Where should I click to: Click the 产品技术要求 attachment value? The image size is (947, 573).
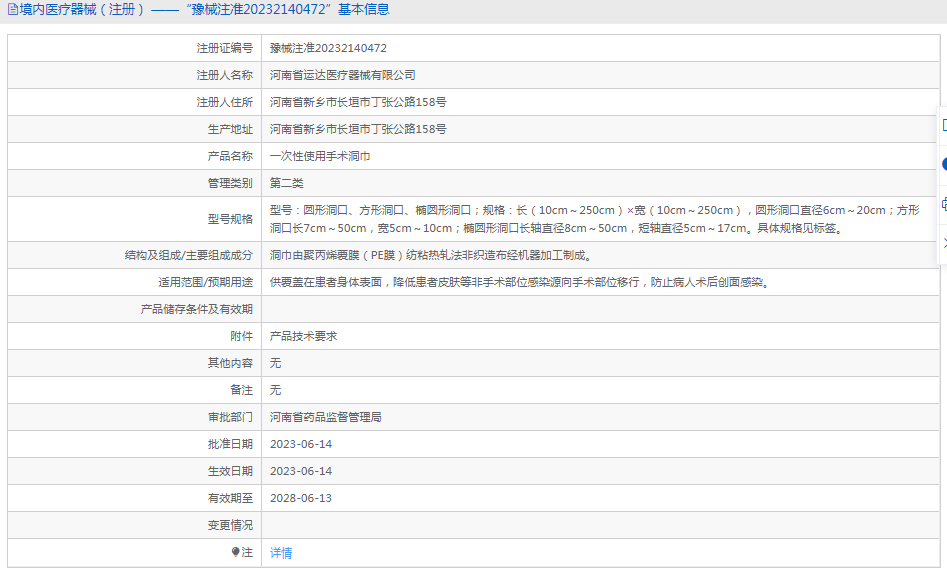click(303, 336)
